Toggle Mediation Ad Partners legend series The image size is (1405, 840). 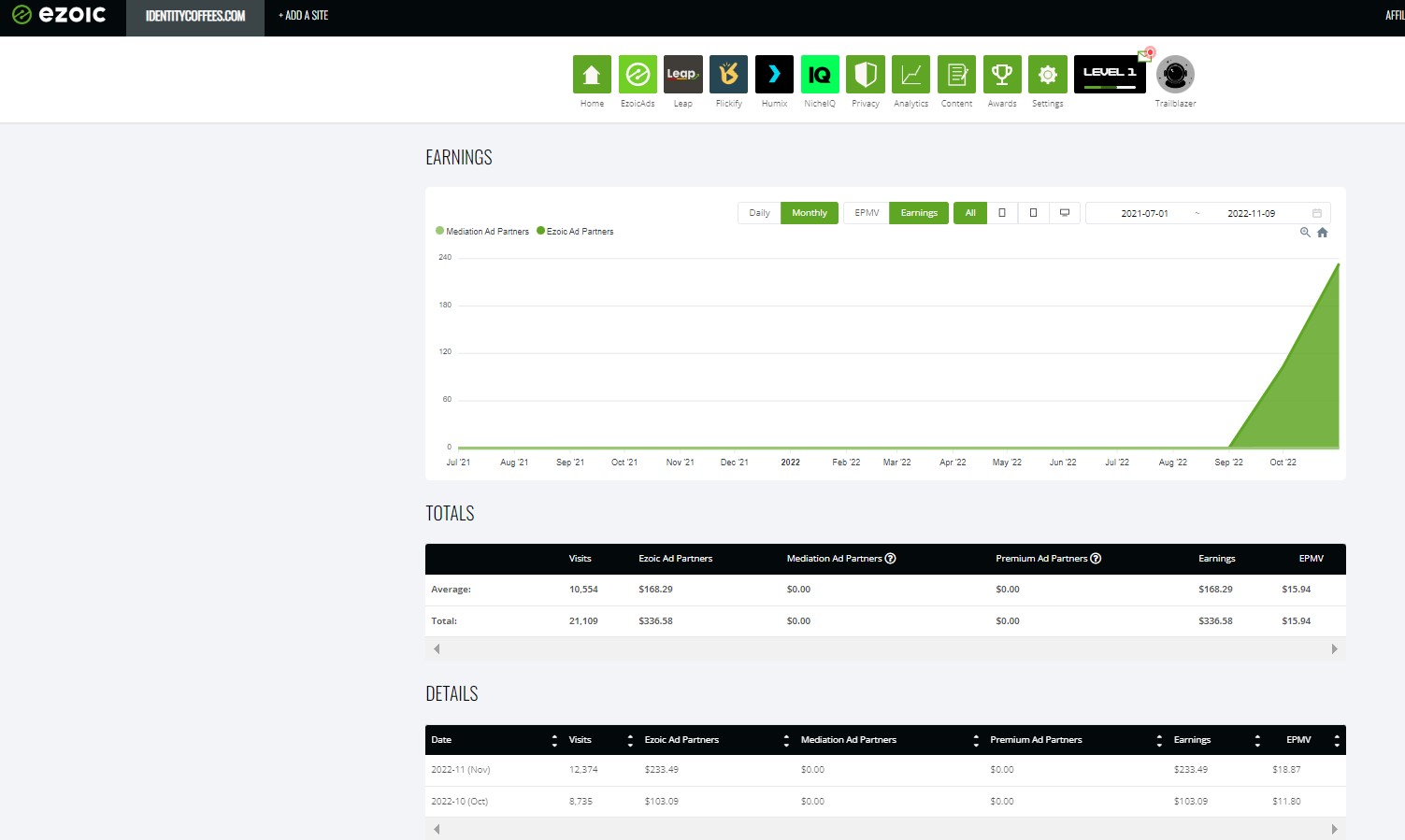(x=482, y=232)
